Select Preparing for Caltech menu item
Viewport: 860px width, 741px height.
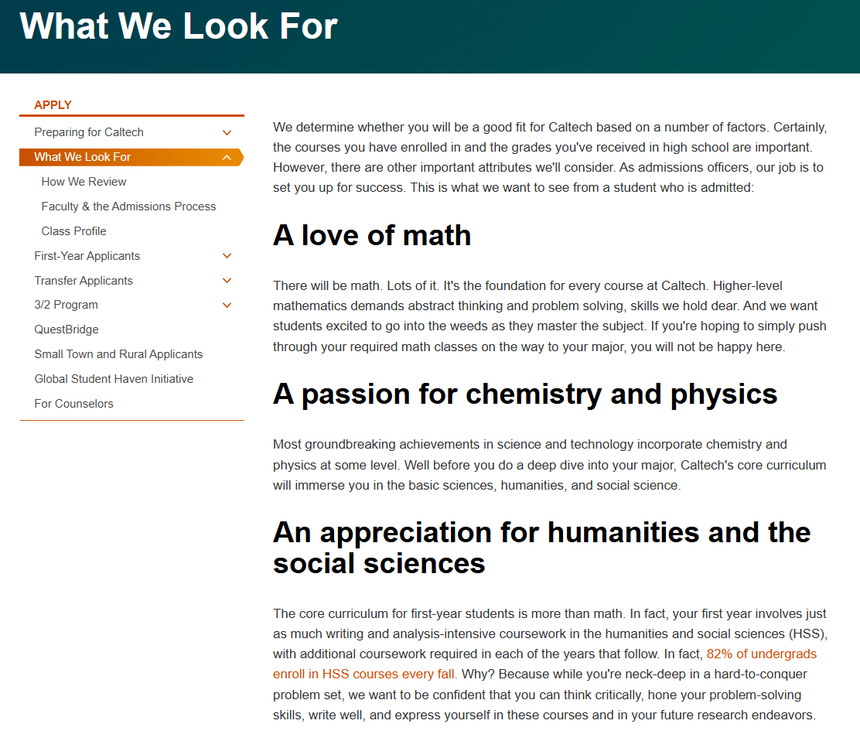tap(89, 132)
